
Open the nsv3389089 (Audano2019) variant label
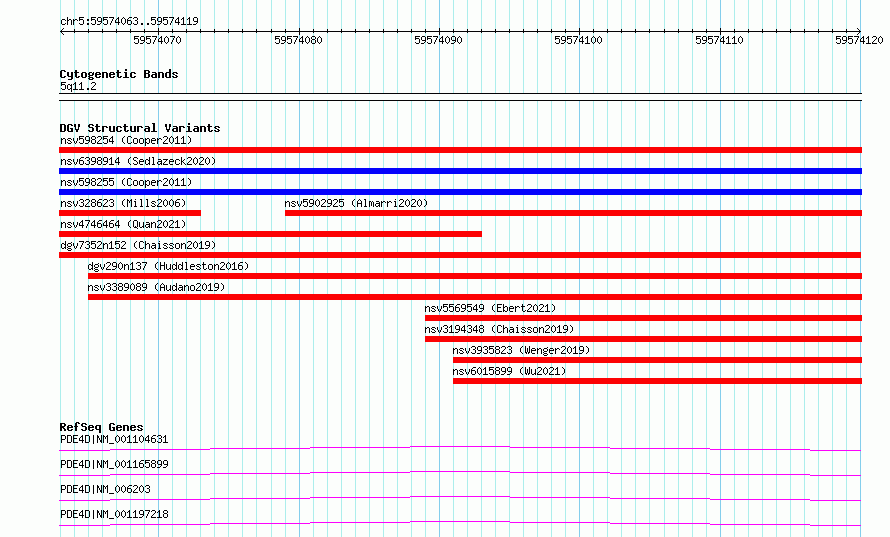(156, 287)
